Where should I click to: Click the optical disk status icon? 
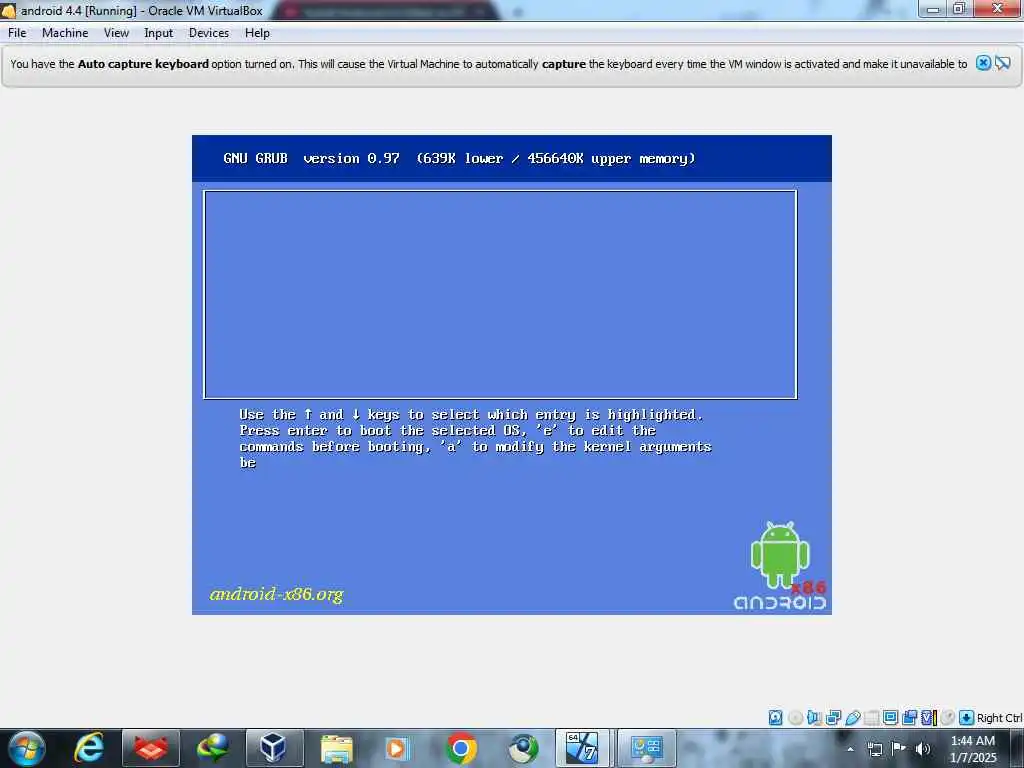795,718
